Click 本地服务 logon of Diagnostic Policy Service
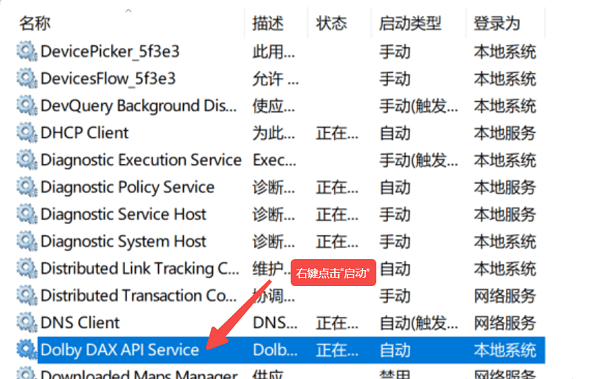Image resolution: width=600 pixels, height=379 pixels. point(505,188)
